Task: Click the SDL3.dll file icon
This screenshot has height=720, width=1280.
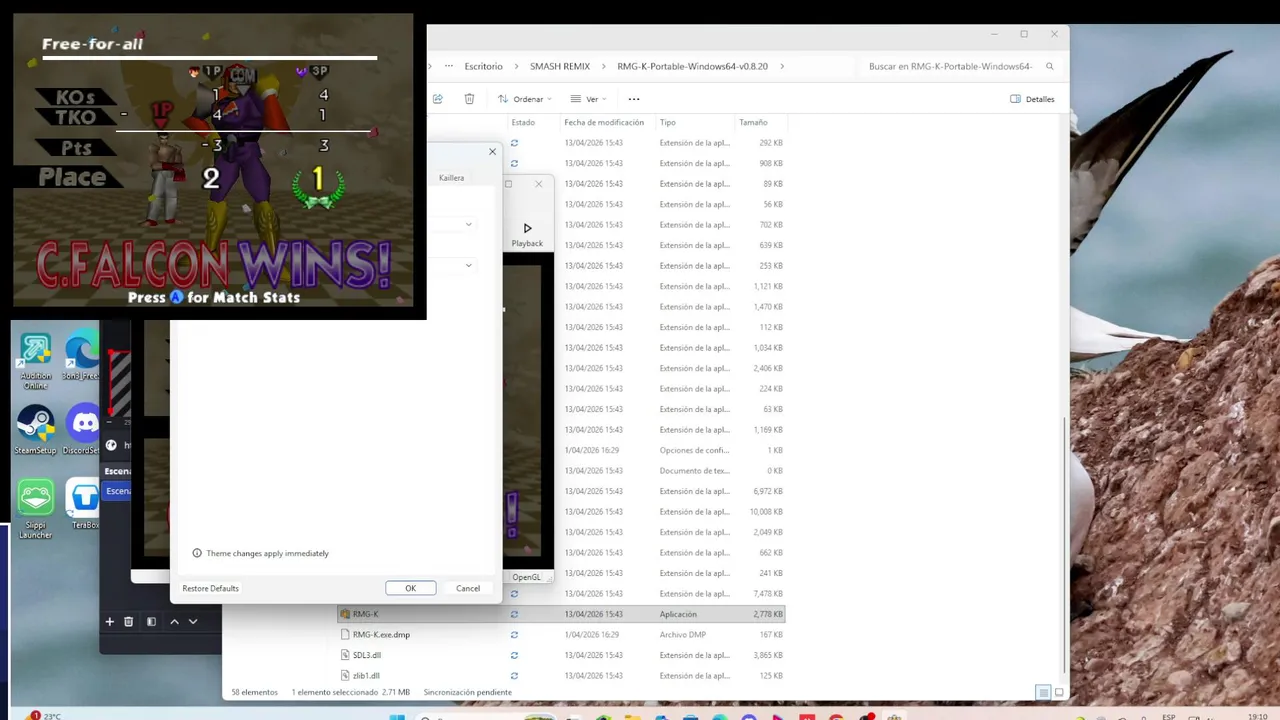Action: point(345,655)
